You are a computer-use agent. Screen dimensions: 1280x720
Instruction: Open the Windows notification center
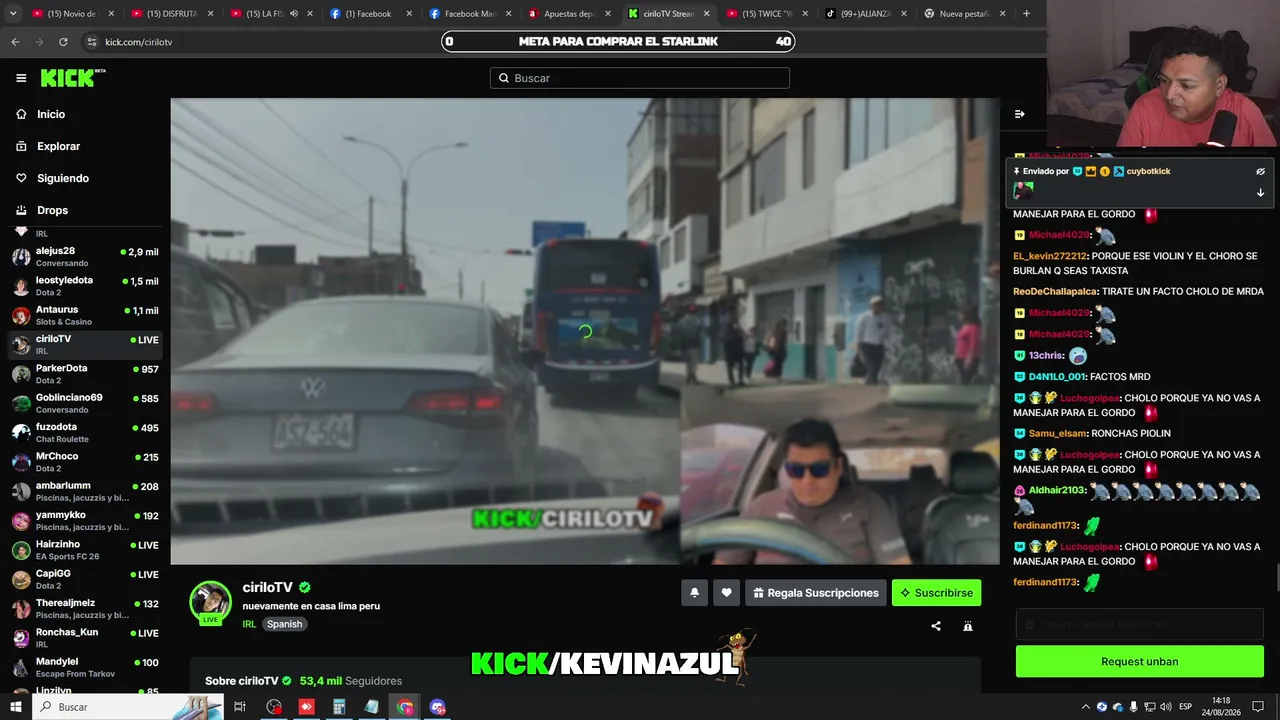[1258, 707]
